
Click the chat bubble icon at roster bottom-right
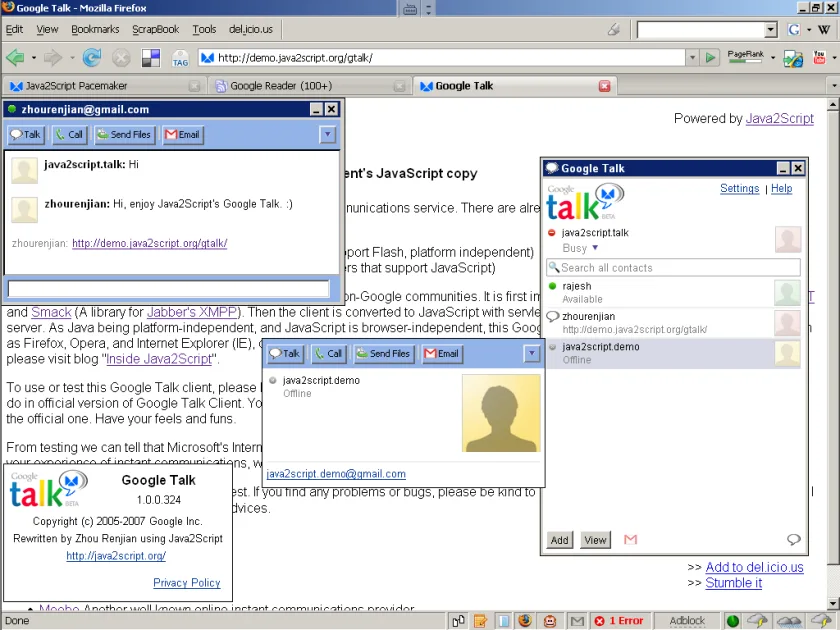click(793, 539)
